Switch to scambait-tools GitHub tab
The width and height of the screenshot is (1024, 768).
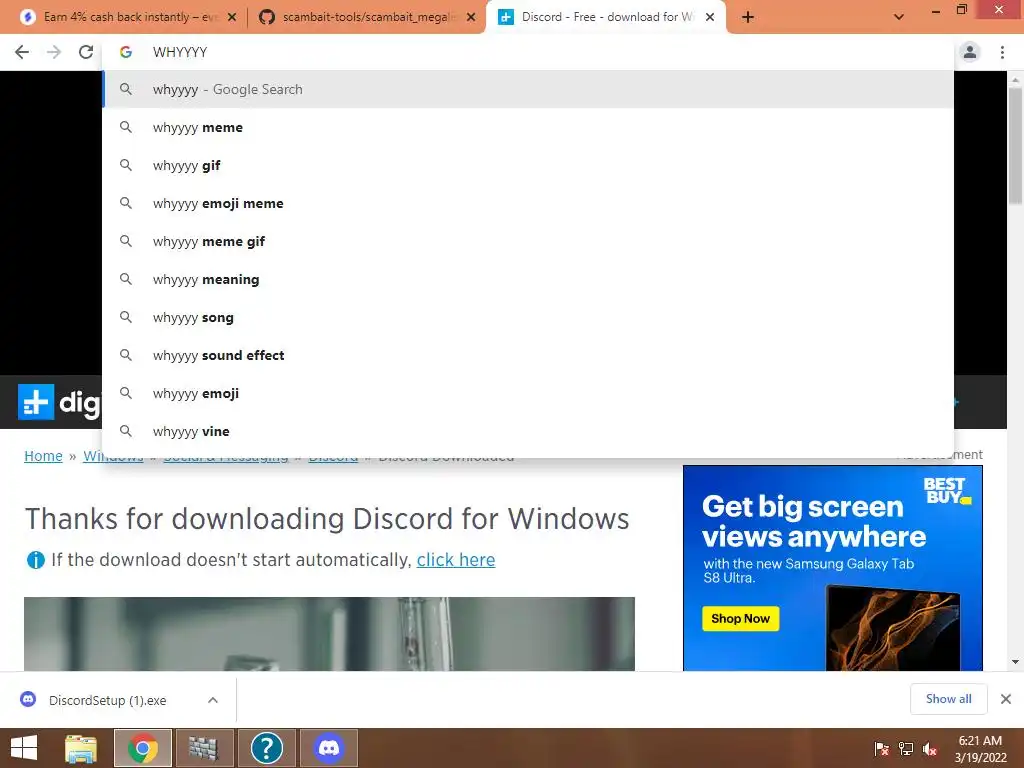tap(366, 17)
